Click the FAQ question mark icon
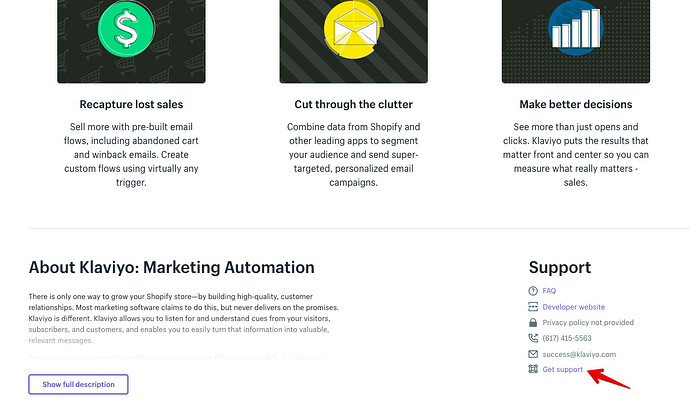 [533, 291]
